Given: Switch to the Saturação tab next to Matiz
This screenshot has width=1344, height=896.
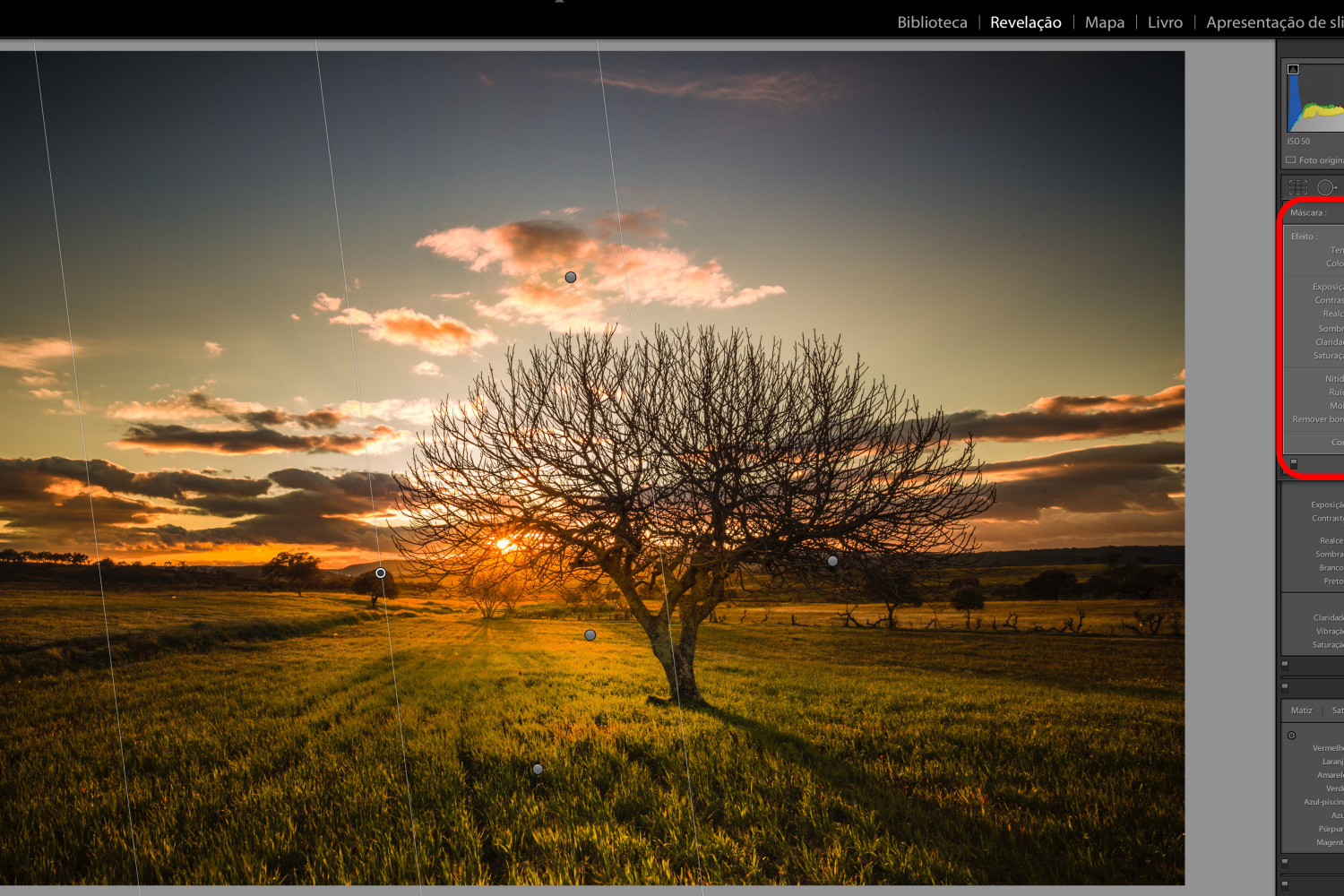Looking at the screenshot, I should (1338, 711).
